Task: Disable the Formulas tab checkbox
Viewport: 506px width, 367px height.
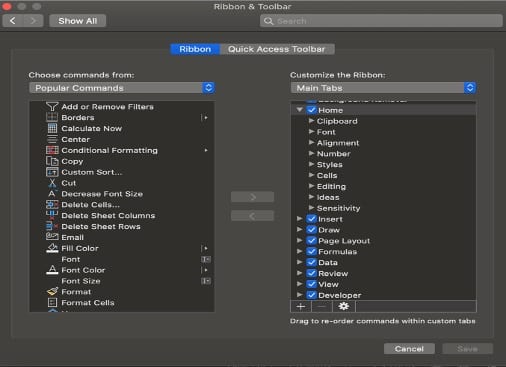Action: [x=312, y=251]
